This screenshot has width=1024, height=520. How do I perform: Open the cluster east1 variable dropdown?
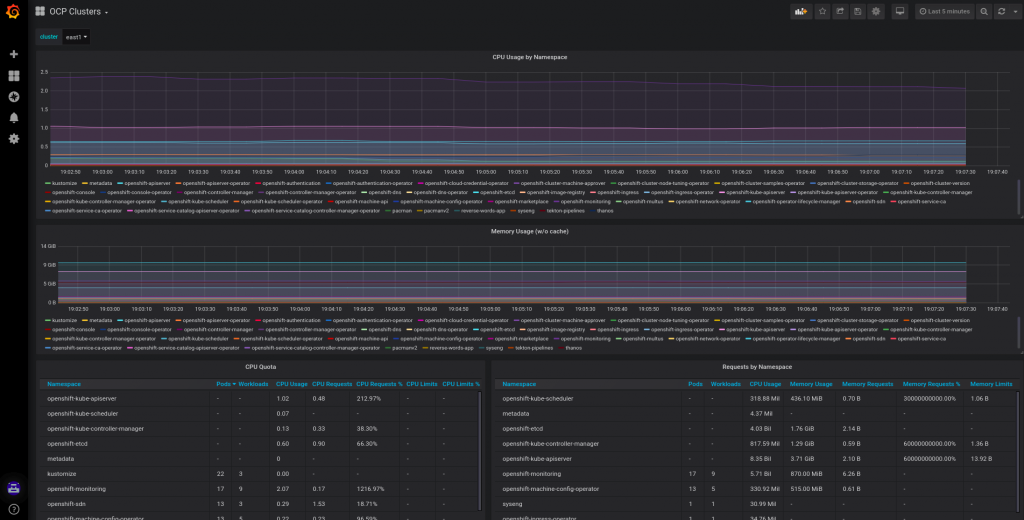pos(76,37)
